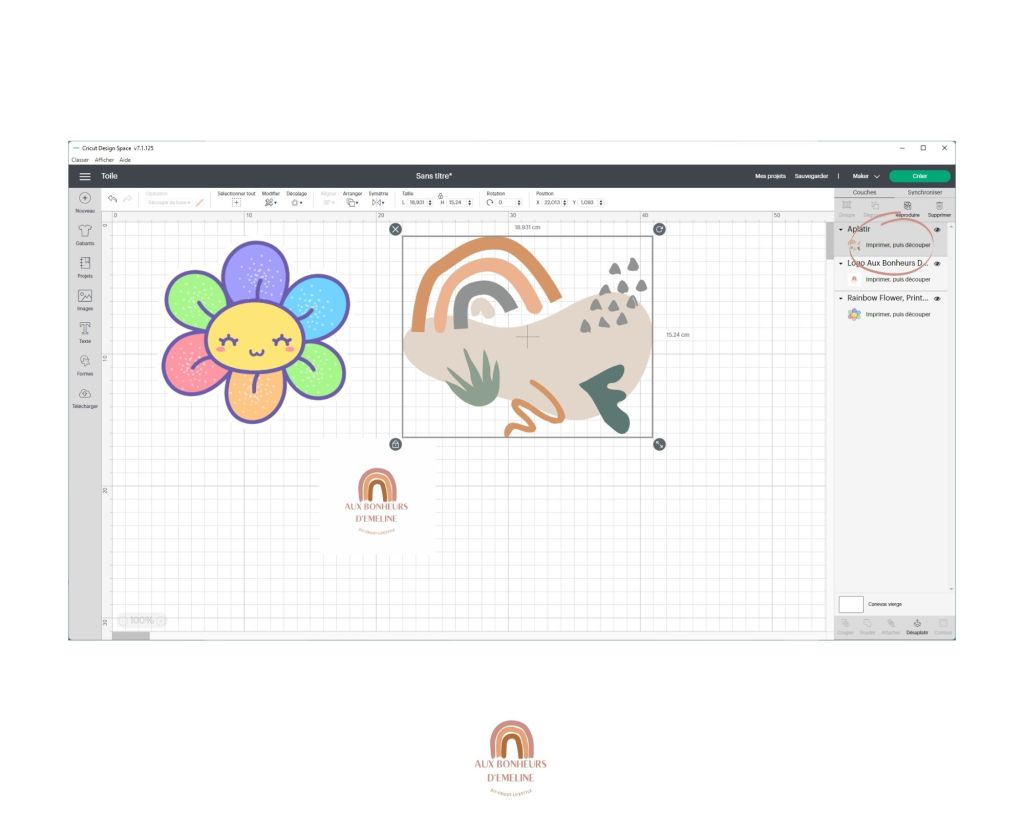
Task: Select the Texte tool
Action: pyautogui.click(x=85, y=329)
